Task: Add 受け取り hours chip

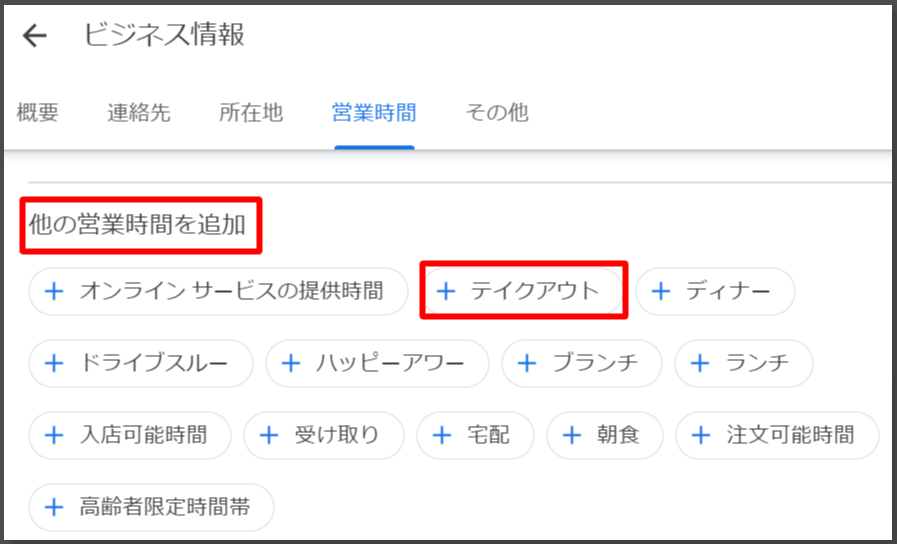Action: [x=324, y=435]
